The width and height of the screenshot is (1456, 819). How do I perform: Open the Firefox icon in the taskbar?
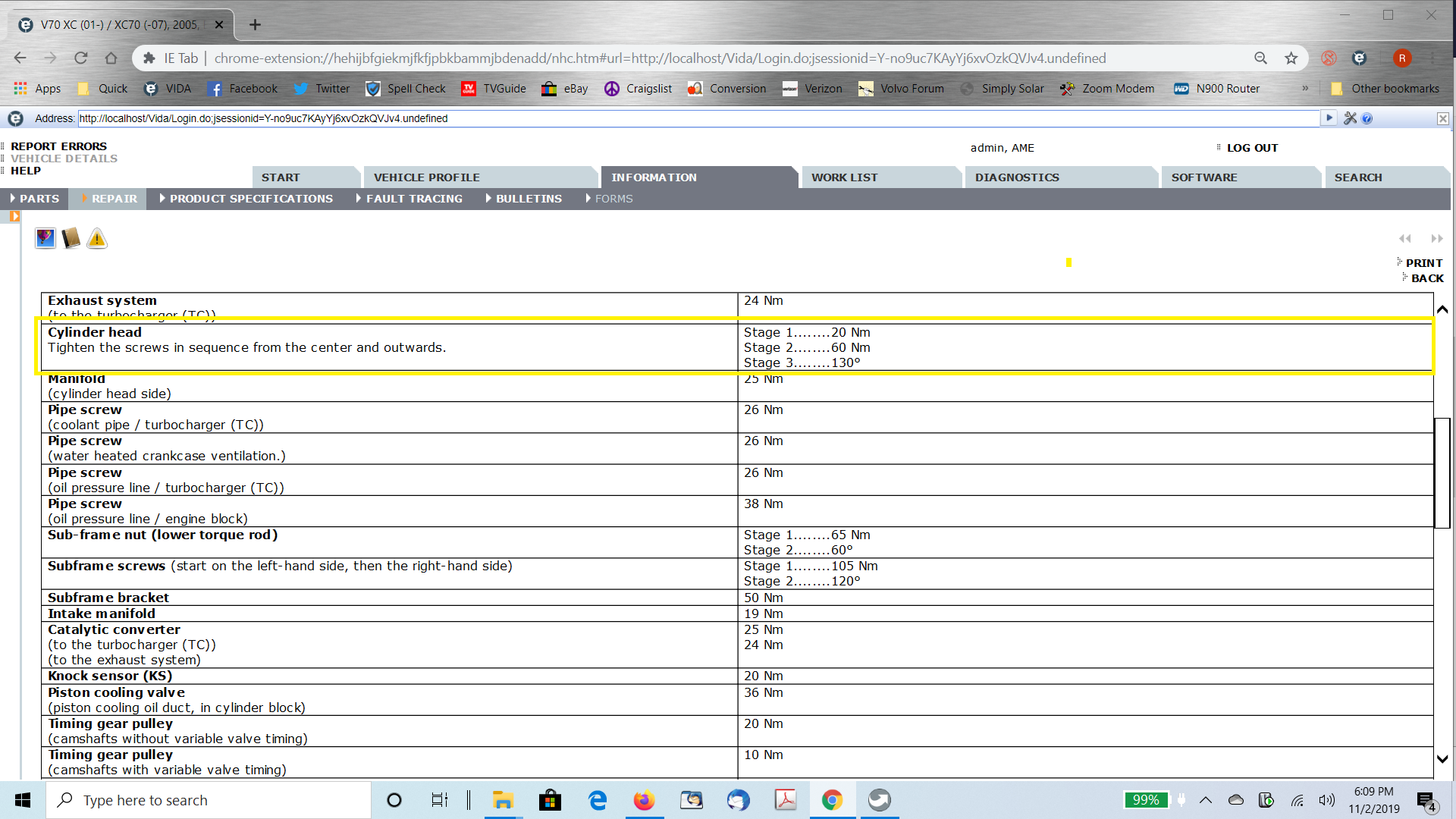pos(644,800)
